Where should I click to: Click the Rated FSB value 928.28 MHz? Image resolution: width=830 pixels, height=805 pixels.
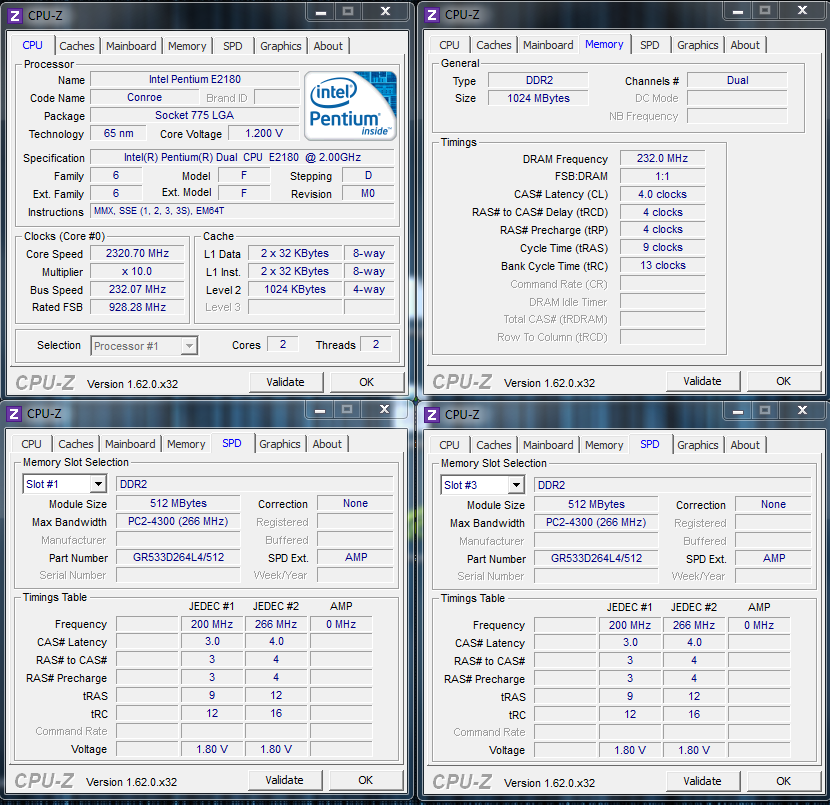137,307
